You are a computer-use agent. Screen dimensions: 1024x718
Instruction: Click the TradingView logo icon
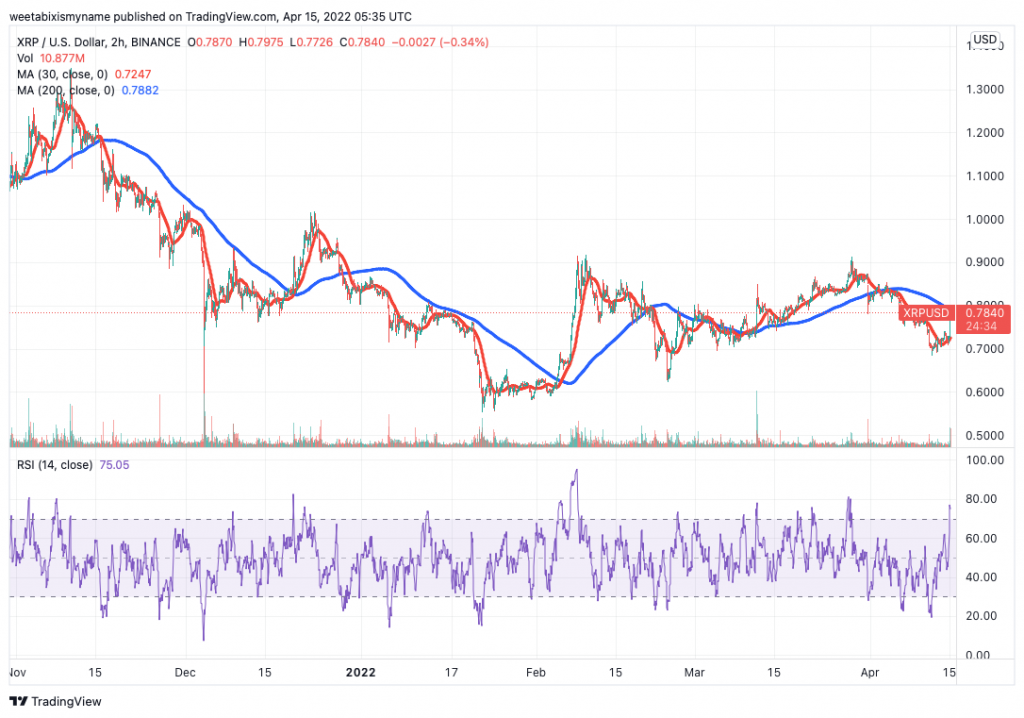coord(19,701)
